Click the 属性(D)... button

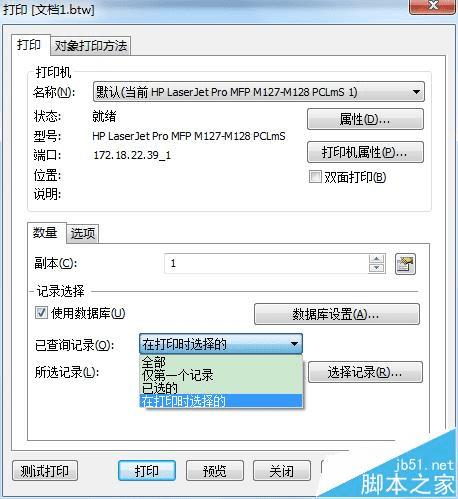(365, 119)
